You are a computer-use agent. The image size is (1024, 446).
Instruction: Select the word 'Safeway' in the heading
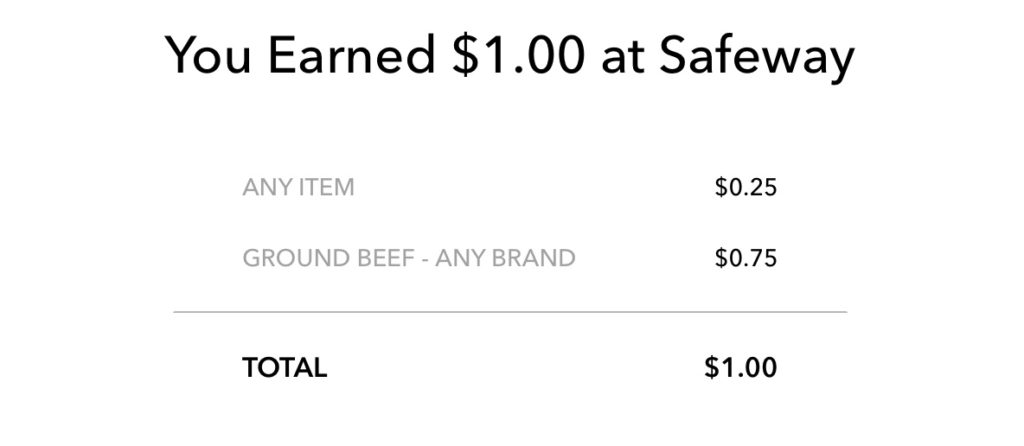757,57
